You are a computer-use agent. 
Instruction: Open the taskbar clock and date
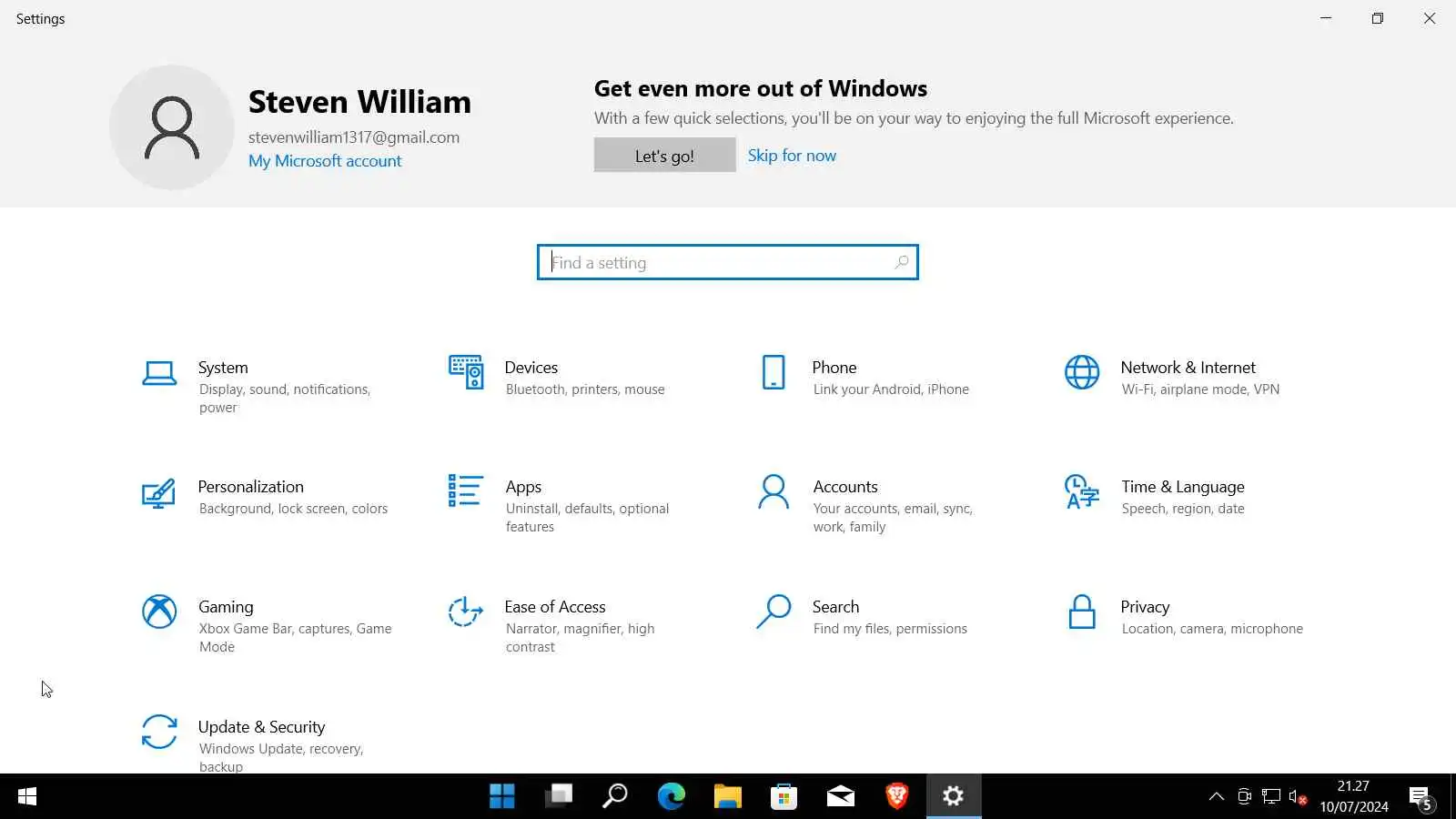click(x=1354, y=796)
